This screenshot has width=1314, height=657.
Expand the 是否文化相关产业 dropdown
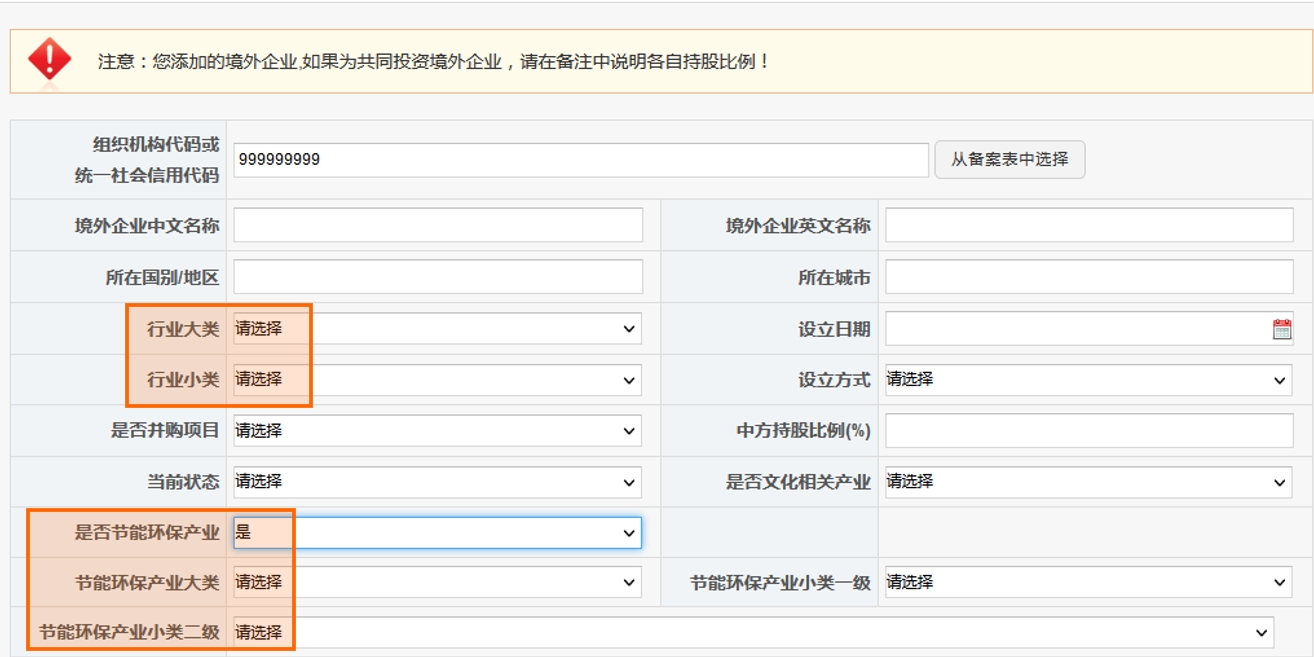tap(1088, 482)
